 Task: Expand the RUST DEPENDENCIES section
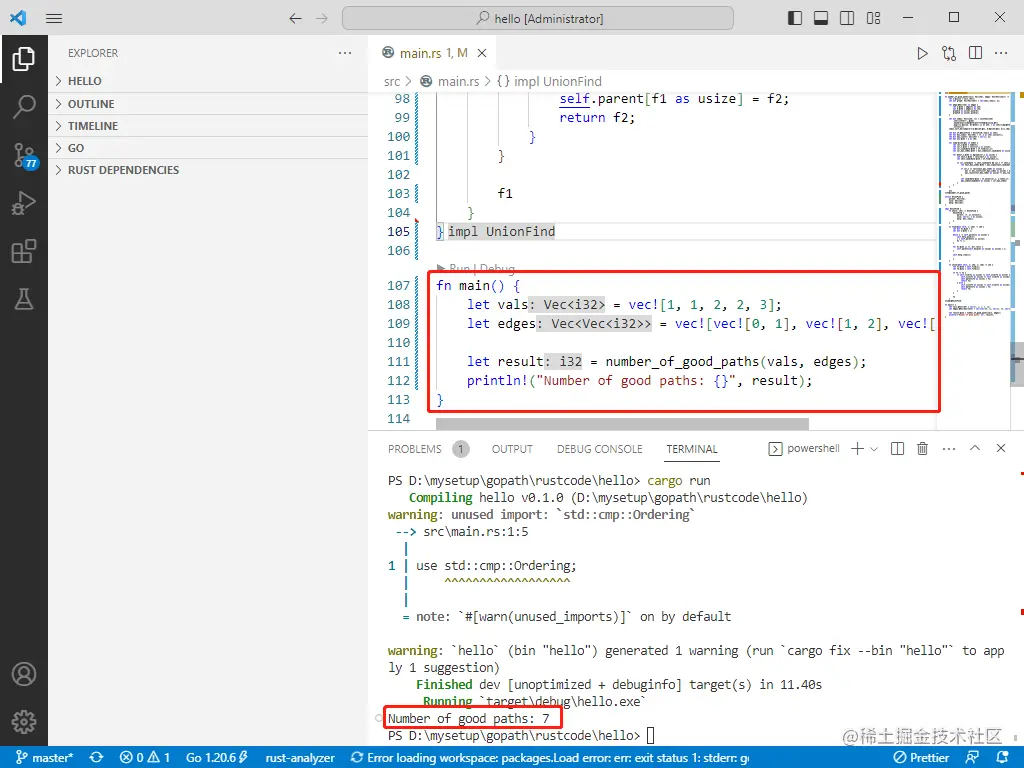point(208,170)
